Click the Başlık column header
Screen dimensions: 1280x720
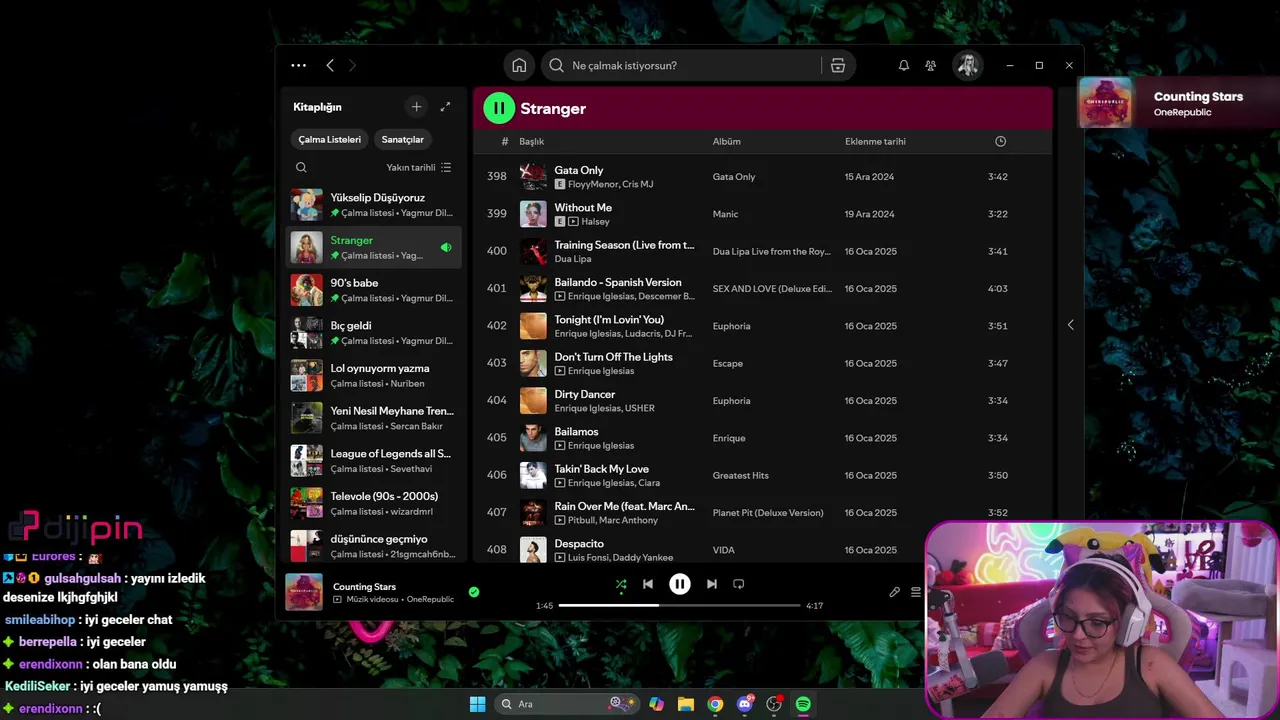click(x=531, y=142)
